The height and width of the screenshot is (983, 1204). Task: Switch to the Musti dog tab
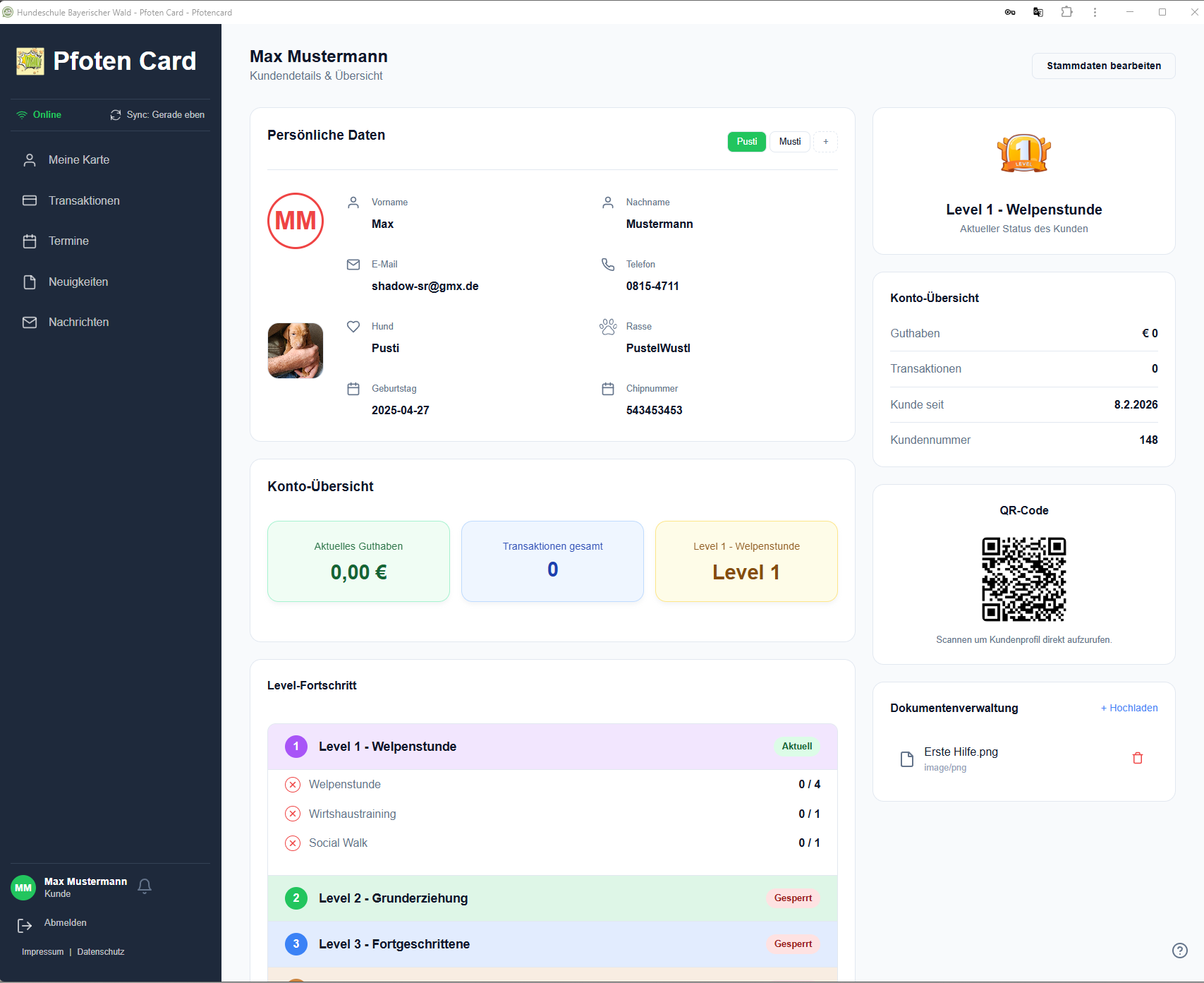click(789, 142)
